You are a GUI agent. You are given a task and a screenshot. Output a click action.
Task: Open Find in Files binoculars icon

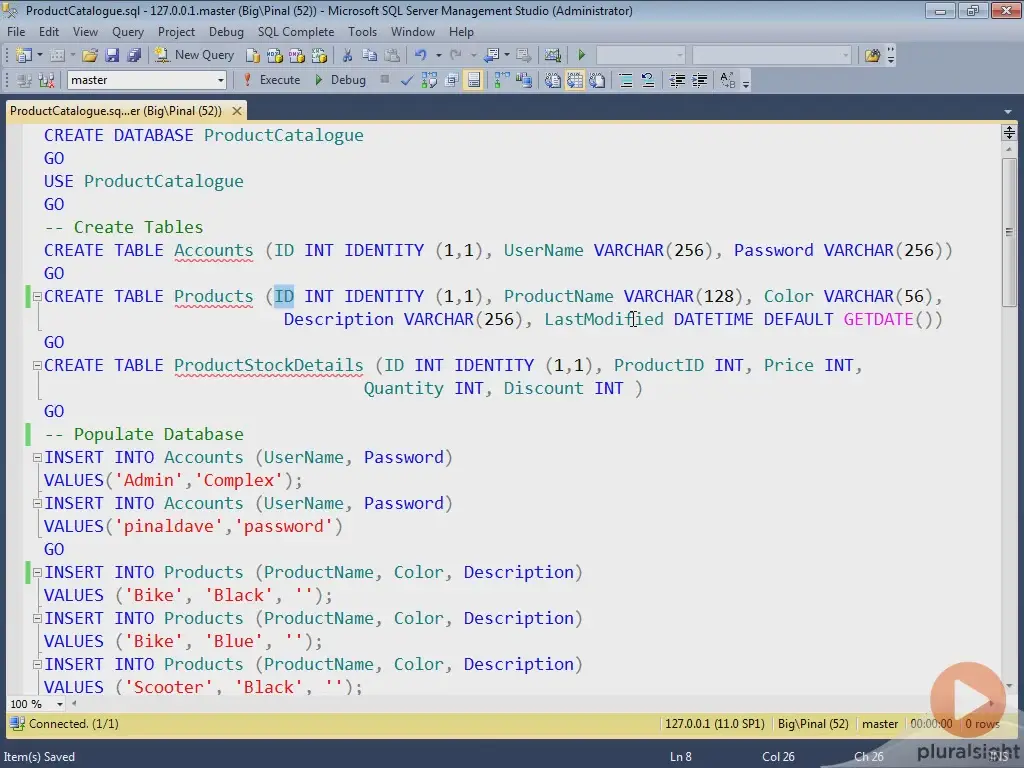pyautogui.click(x=872, y=56)
